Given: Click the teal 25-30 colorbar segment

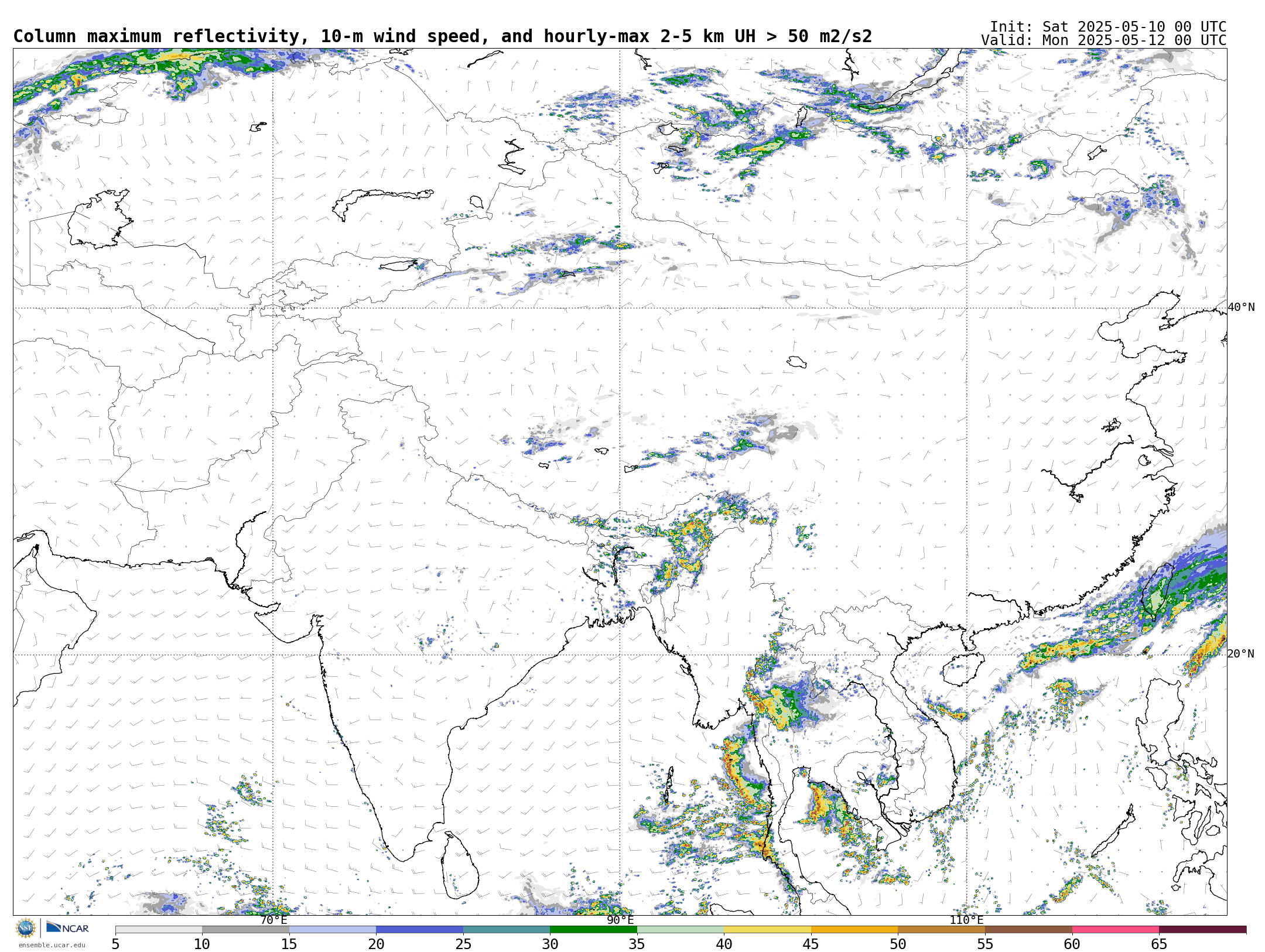Looking at the screenshot, I should pos(507,930).
